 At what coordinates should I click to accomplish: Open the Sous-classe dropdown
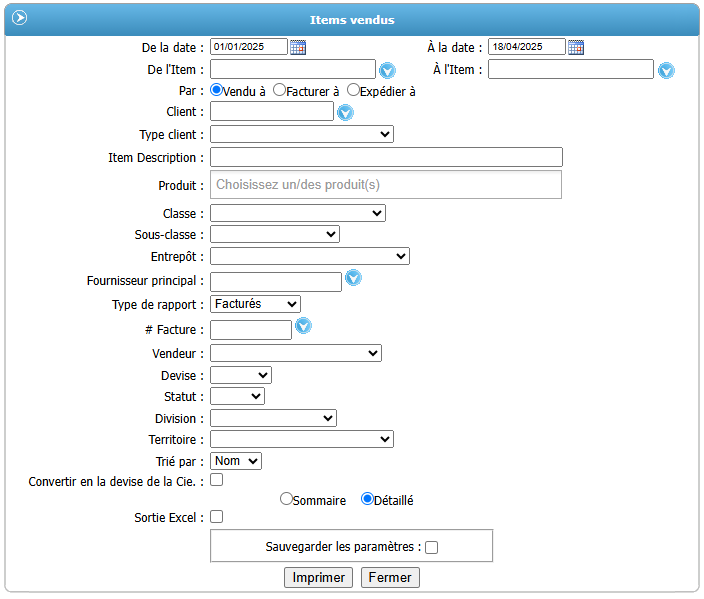point(275,234)
